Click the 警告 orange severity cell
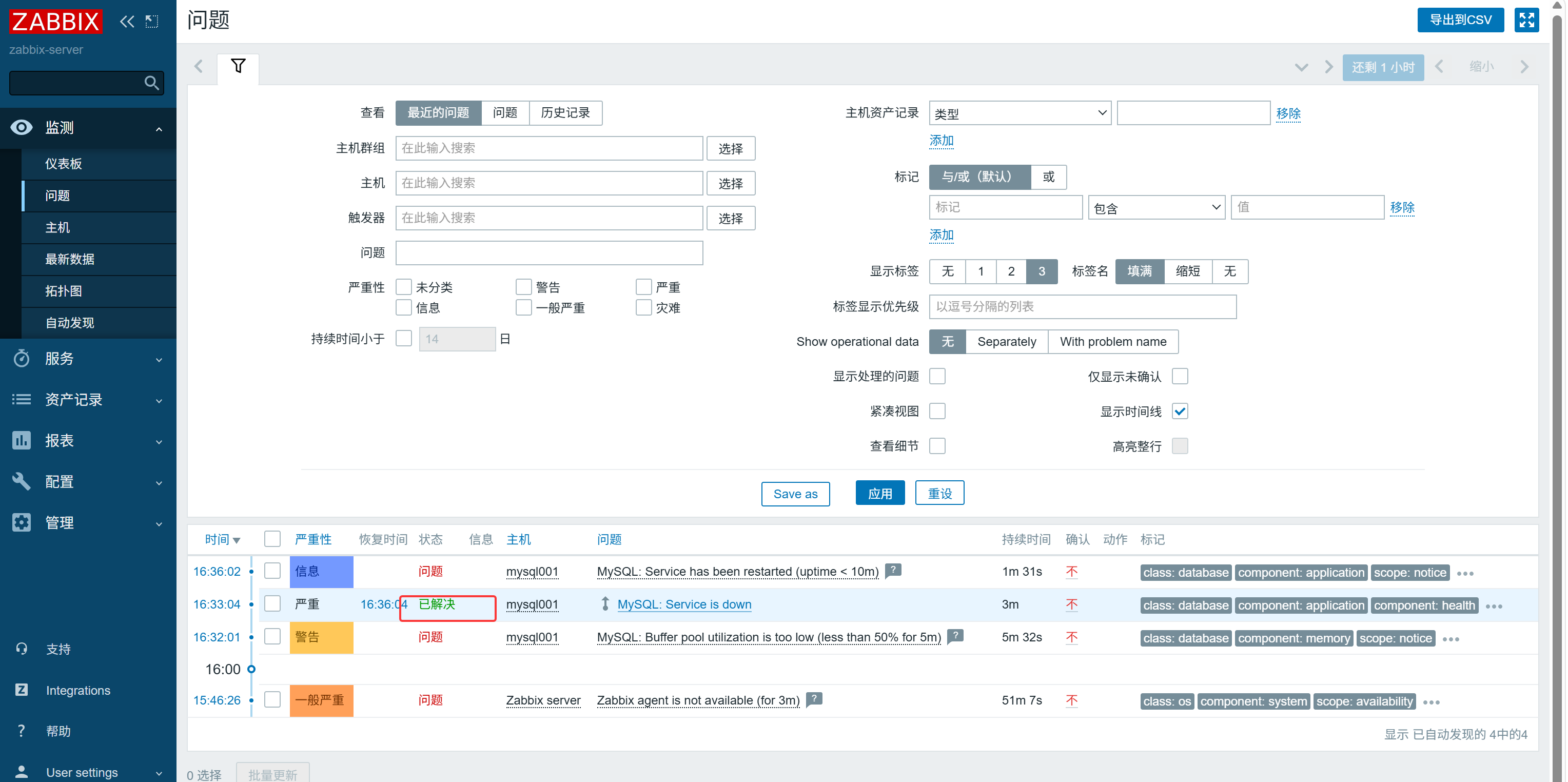Viewport: 1568px width, 782px height. tap(321, 637)
